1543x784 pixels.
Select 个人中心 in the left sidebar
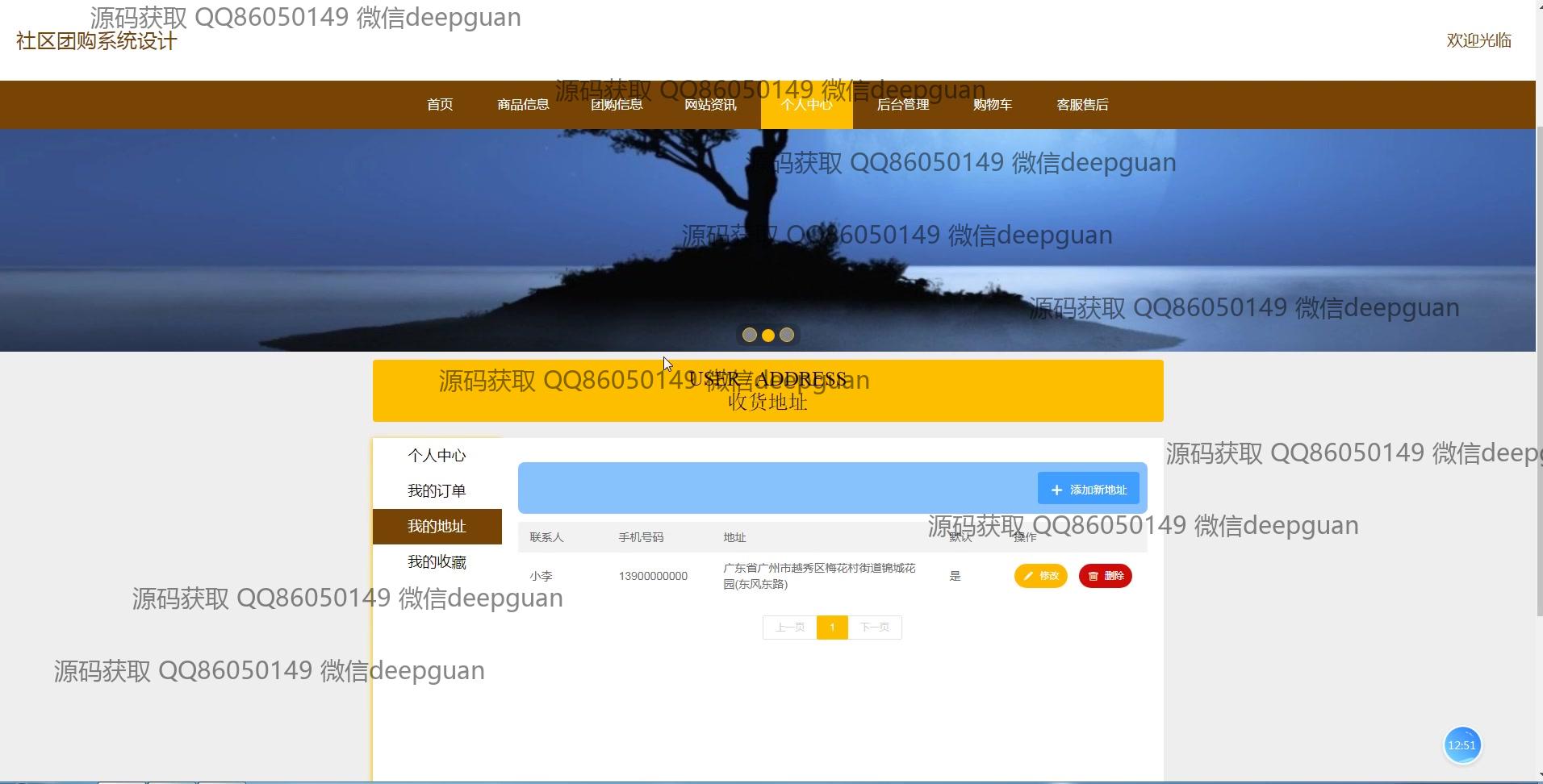coord(437,456)
